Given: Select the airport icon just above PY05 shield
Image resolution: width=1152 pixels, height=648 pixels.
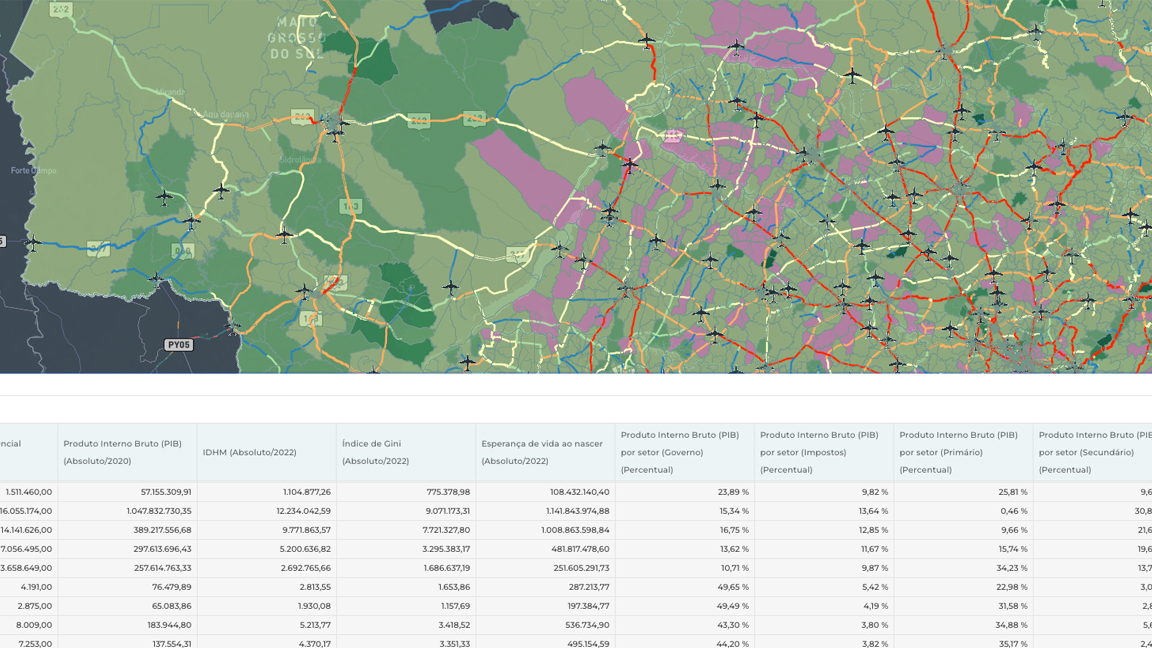Looking at the screenshot, I should [232, 326].
